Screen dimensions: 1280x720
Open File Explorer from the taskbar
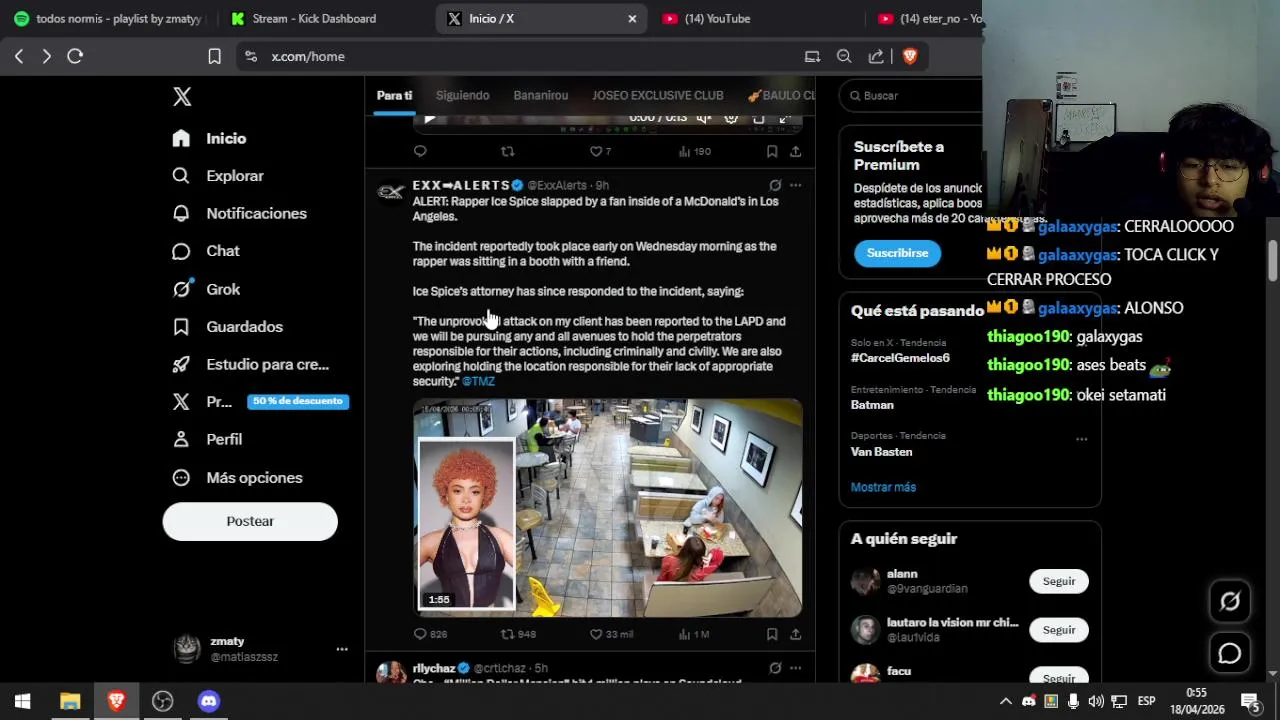point(70,701)
